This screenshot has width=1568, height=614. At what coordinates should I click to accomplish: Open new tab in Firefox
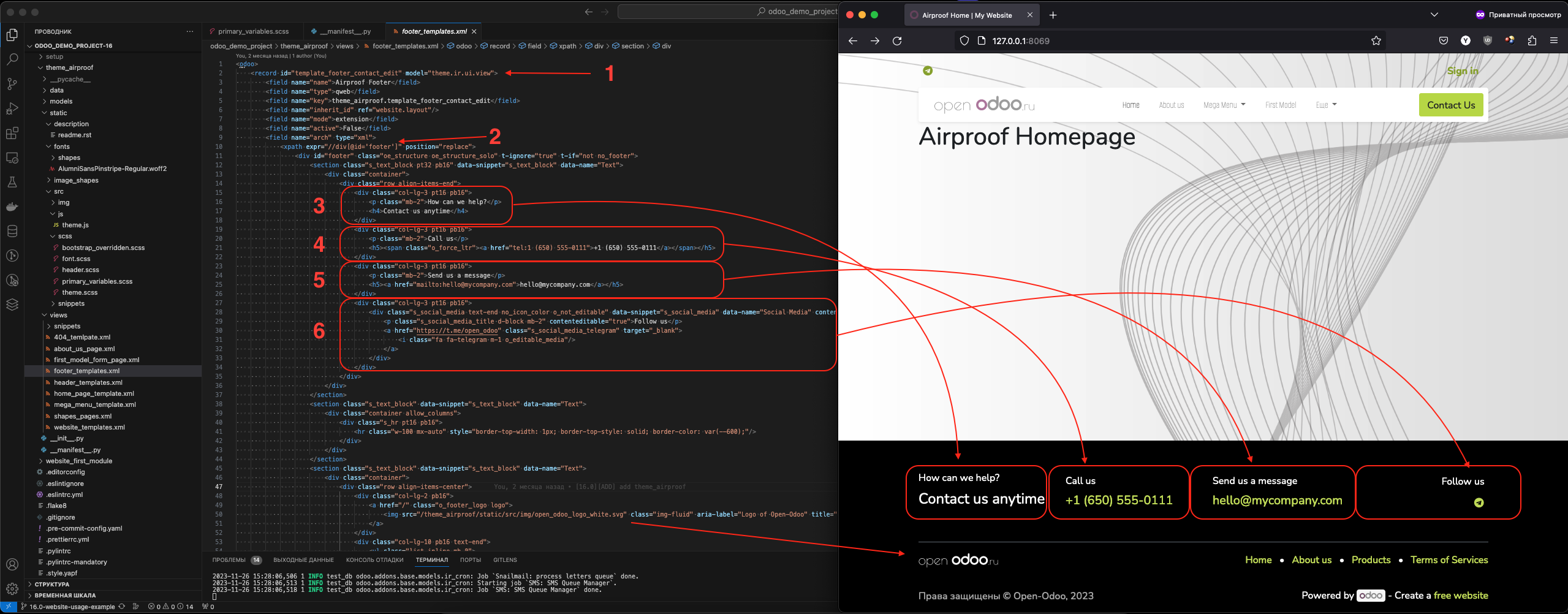coord(1053,15)
